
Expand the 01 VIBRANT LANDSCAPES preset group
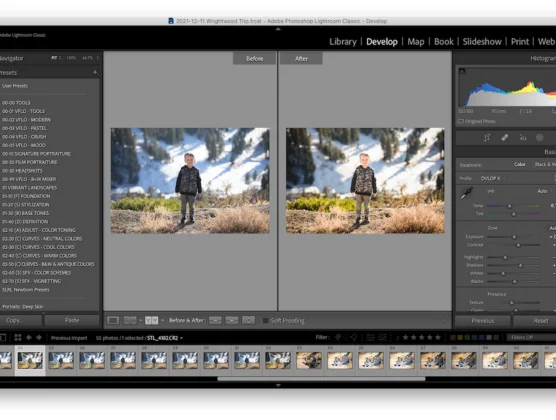pos(29,188)
